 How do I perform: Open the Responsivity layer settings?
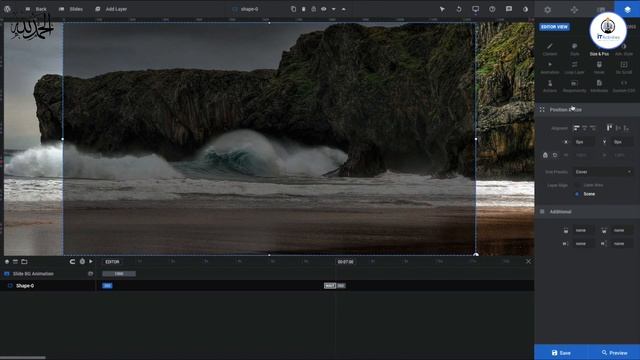click(x=575, y=86)
